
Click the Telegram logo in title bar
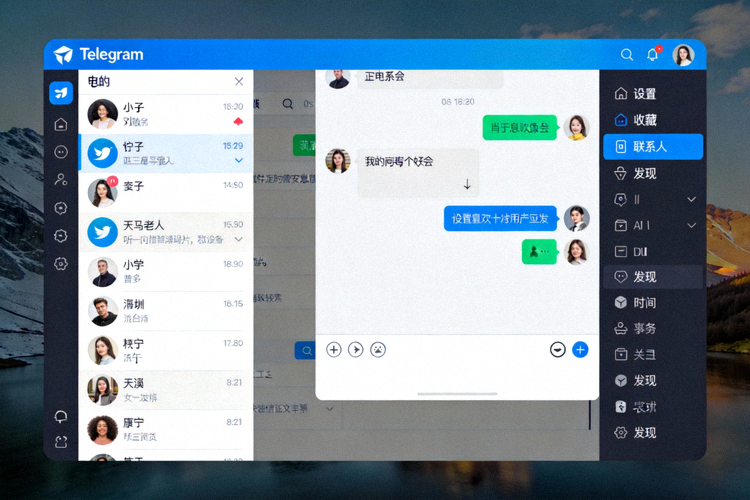(63, 55)
